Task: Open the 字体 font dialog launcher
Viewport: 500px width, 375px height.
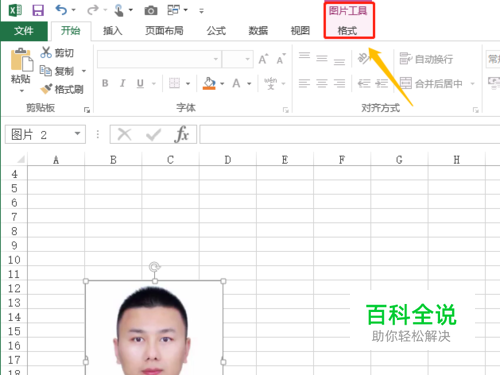Action: pyautogui.click(x=286, y=110)
